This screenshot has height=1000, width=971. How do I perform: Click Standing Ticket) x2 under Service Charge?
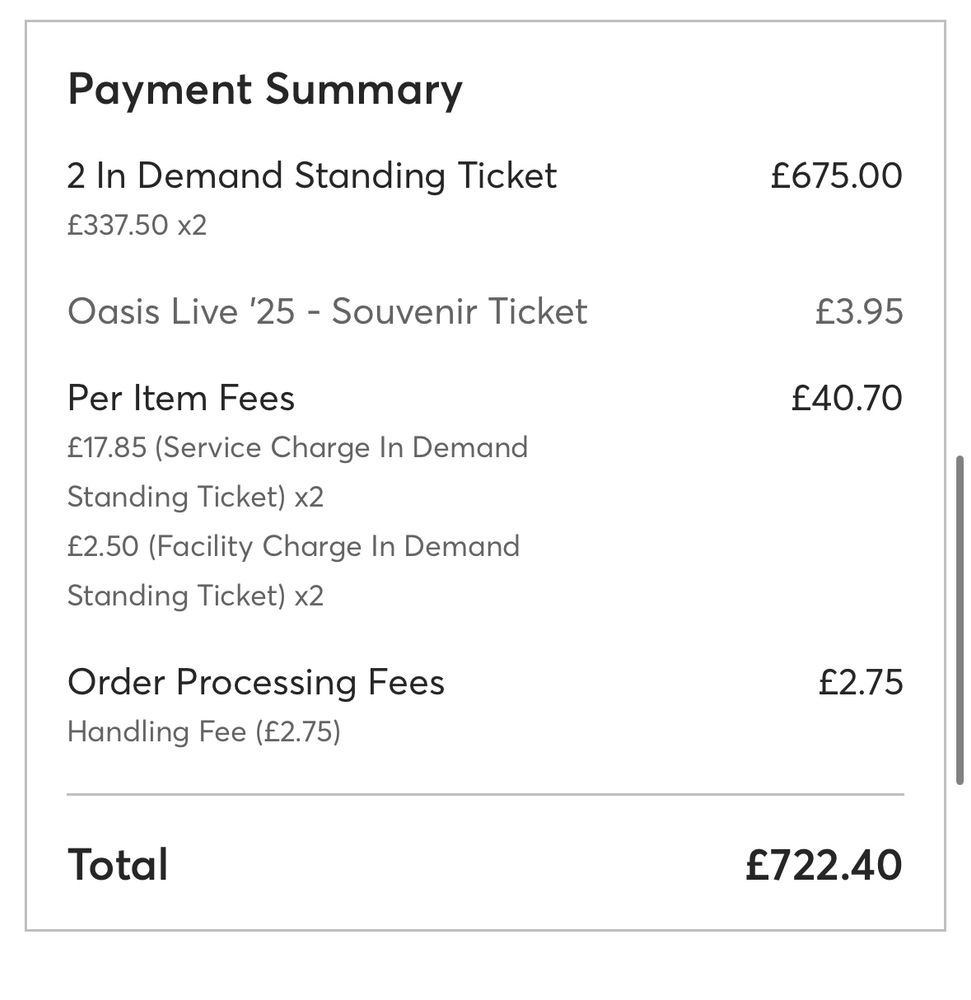point(195,497)
